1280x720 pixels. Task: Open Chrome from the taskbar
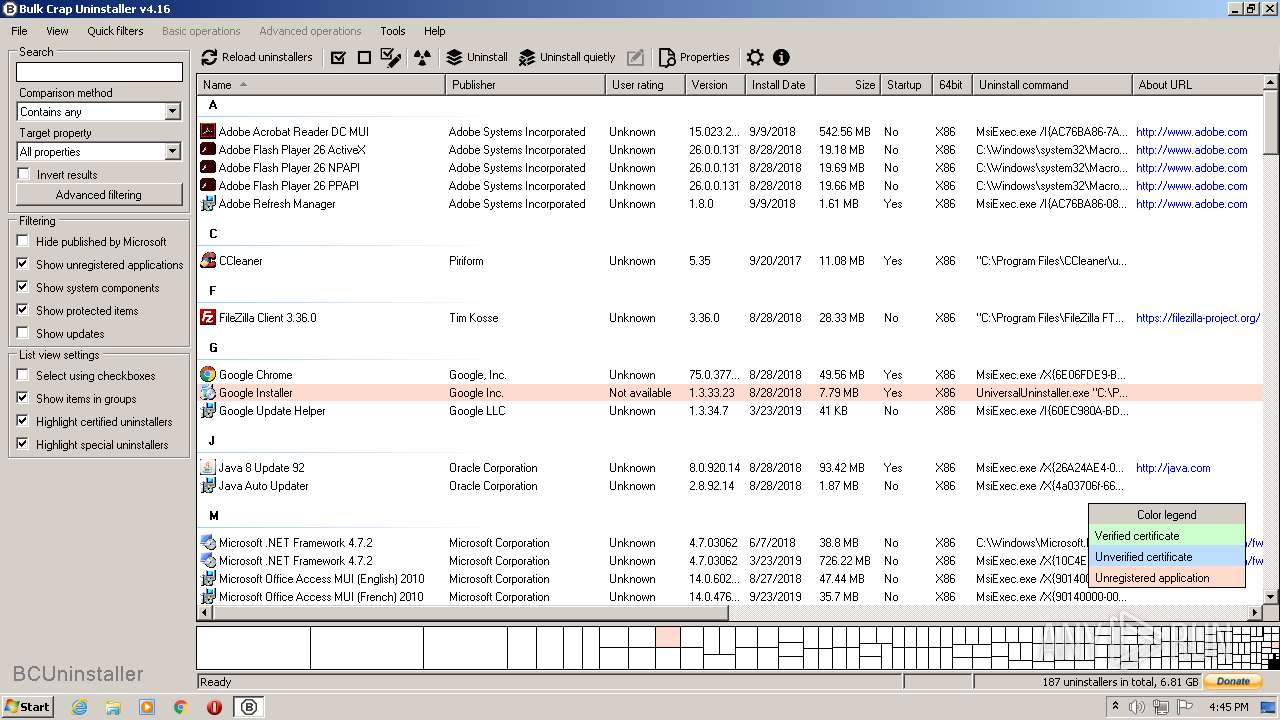(x=181, y=706)
